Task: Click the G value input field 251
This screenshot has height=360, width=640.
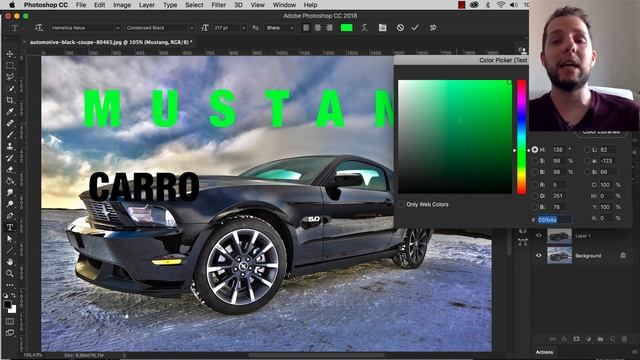Action: coord(558,196)
